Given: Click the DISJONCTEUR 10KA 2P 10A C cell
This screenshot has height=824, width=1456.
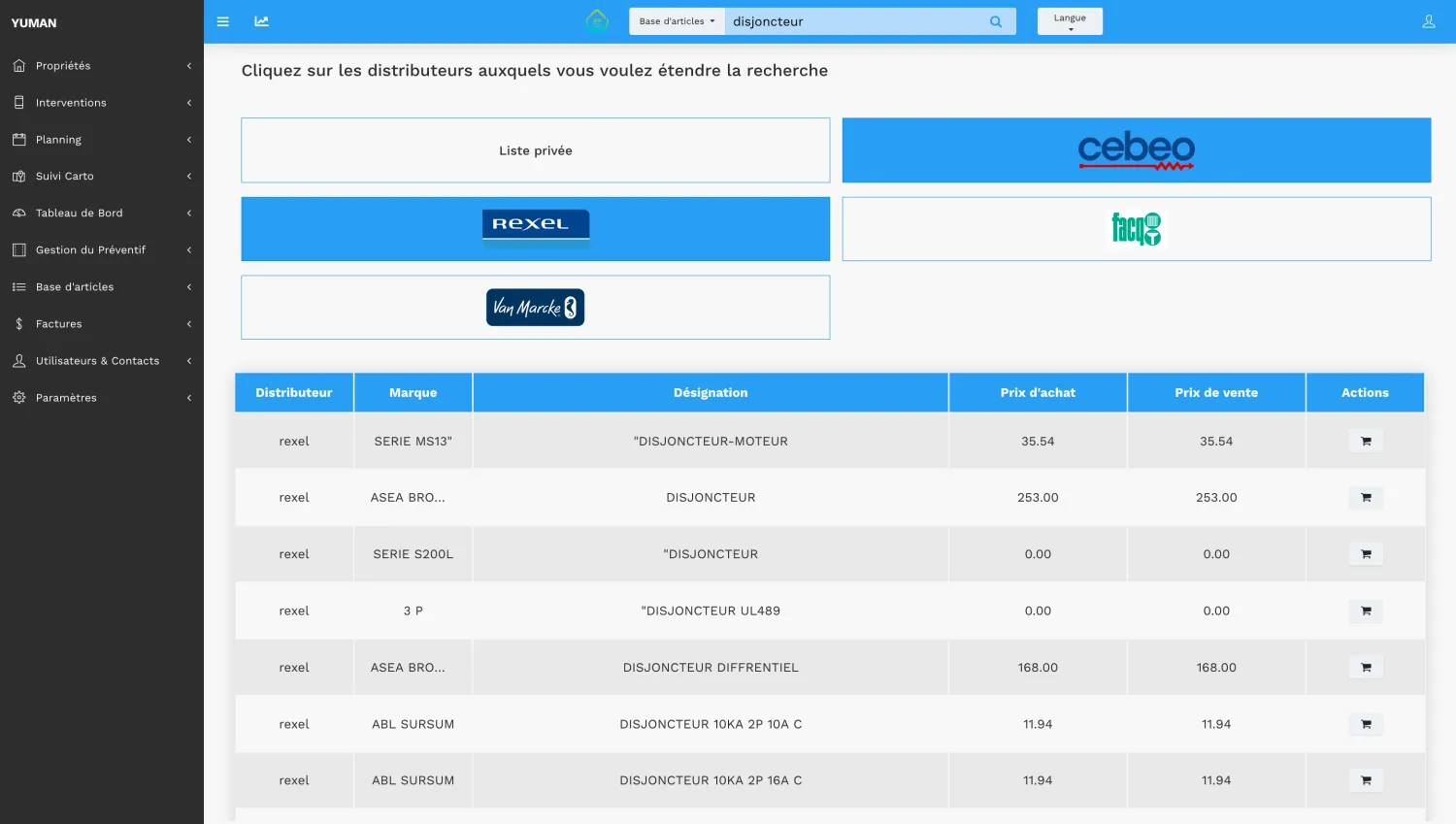Looking at the screenshot, I should point(711,724).
